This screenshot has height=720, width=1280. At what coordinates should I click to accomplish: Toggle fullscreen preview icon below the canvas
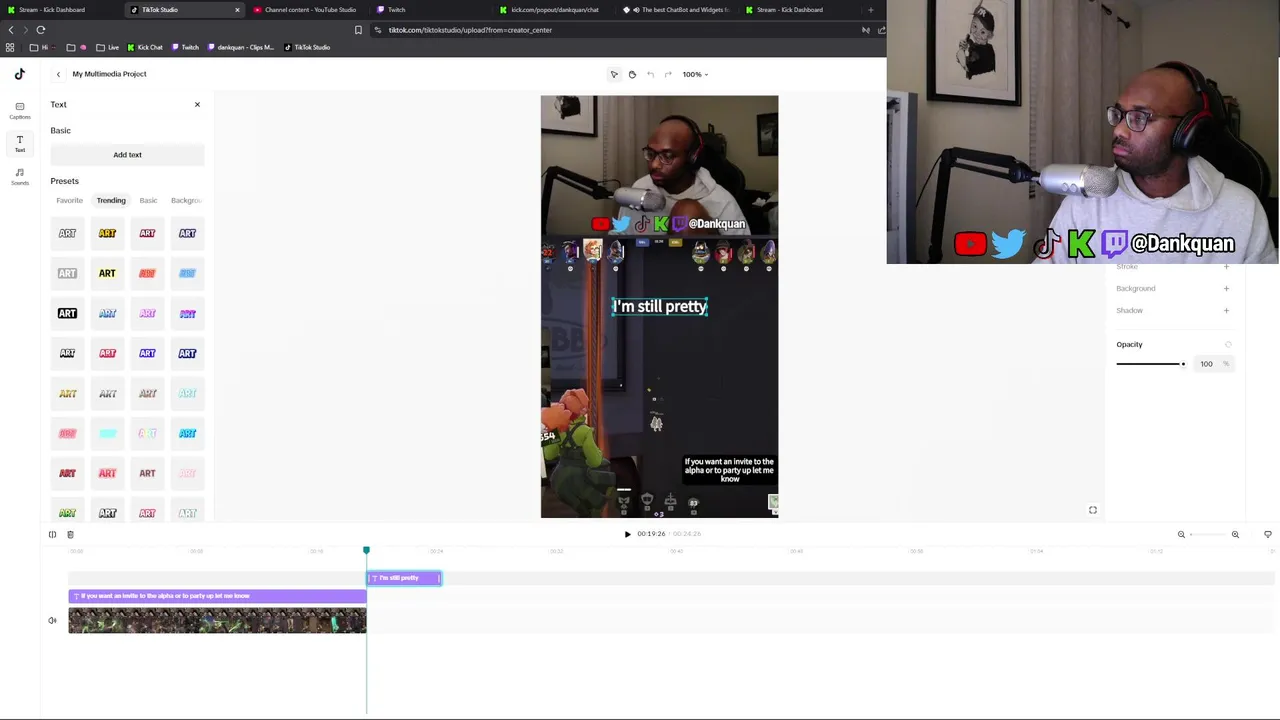(x=1093, y=510)
